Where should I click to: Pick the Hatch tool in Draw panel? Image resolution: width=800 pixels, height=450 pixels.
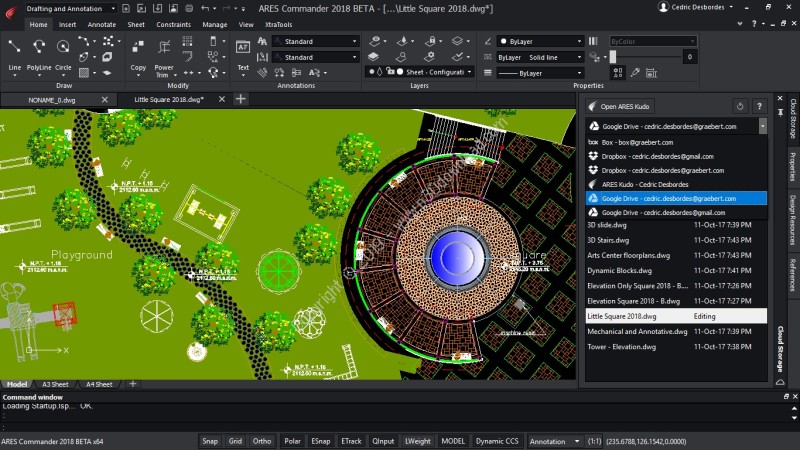[84, 73]
